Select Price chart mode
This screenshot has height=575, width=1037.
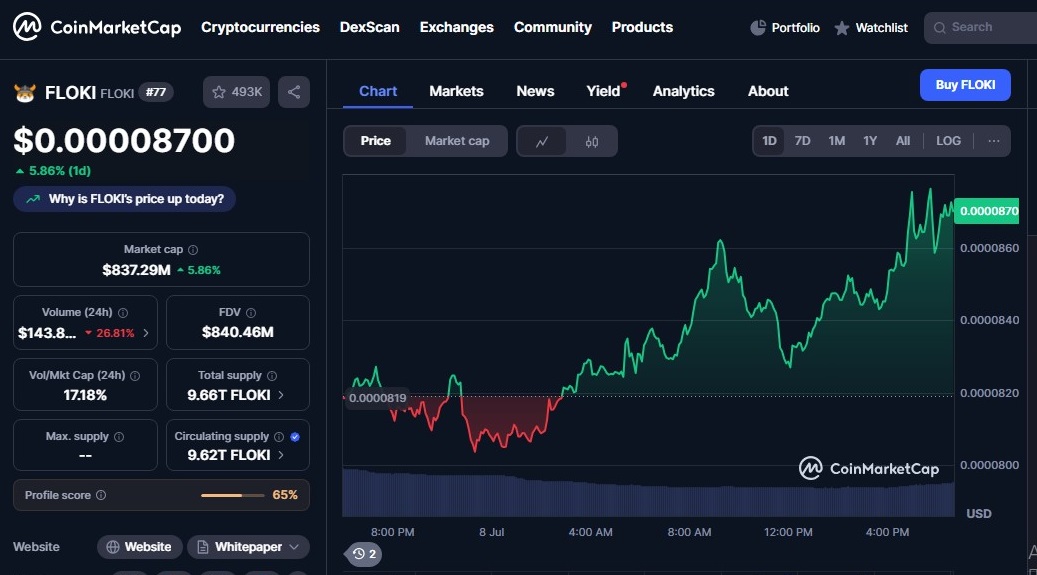[x=375, y=141]
